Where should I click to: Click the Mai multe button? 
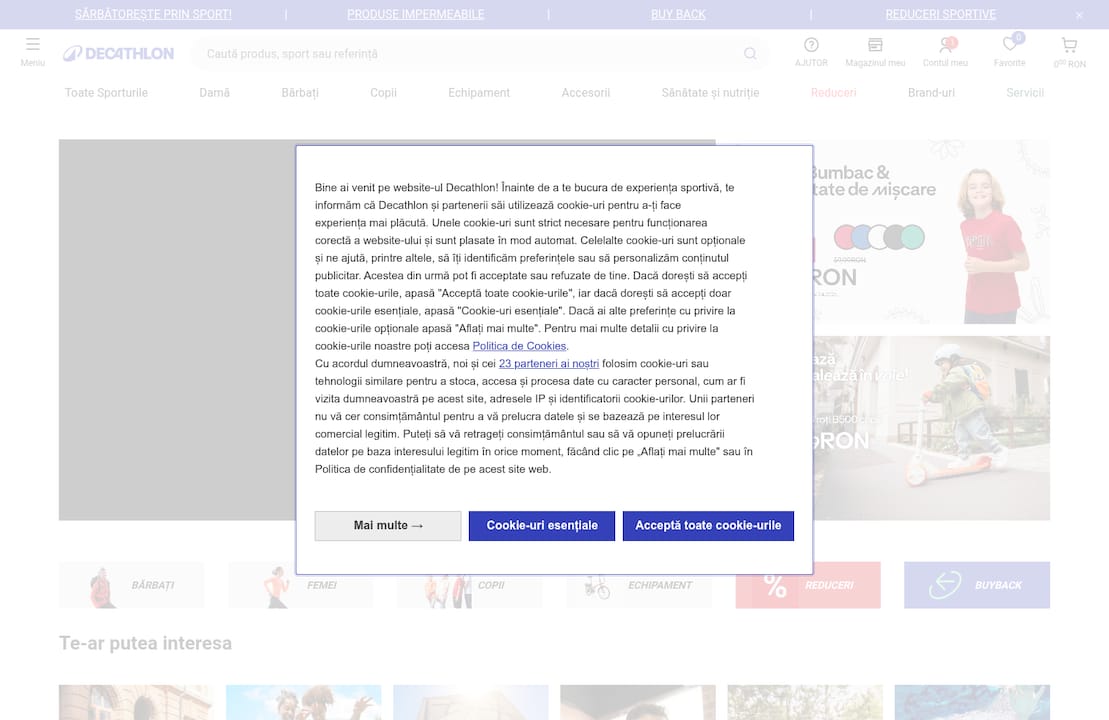click(388, 526)
